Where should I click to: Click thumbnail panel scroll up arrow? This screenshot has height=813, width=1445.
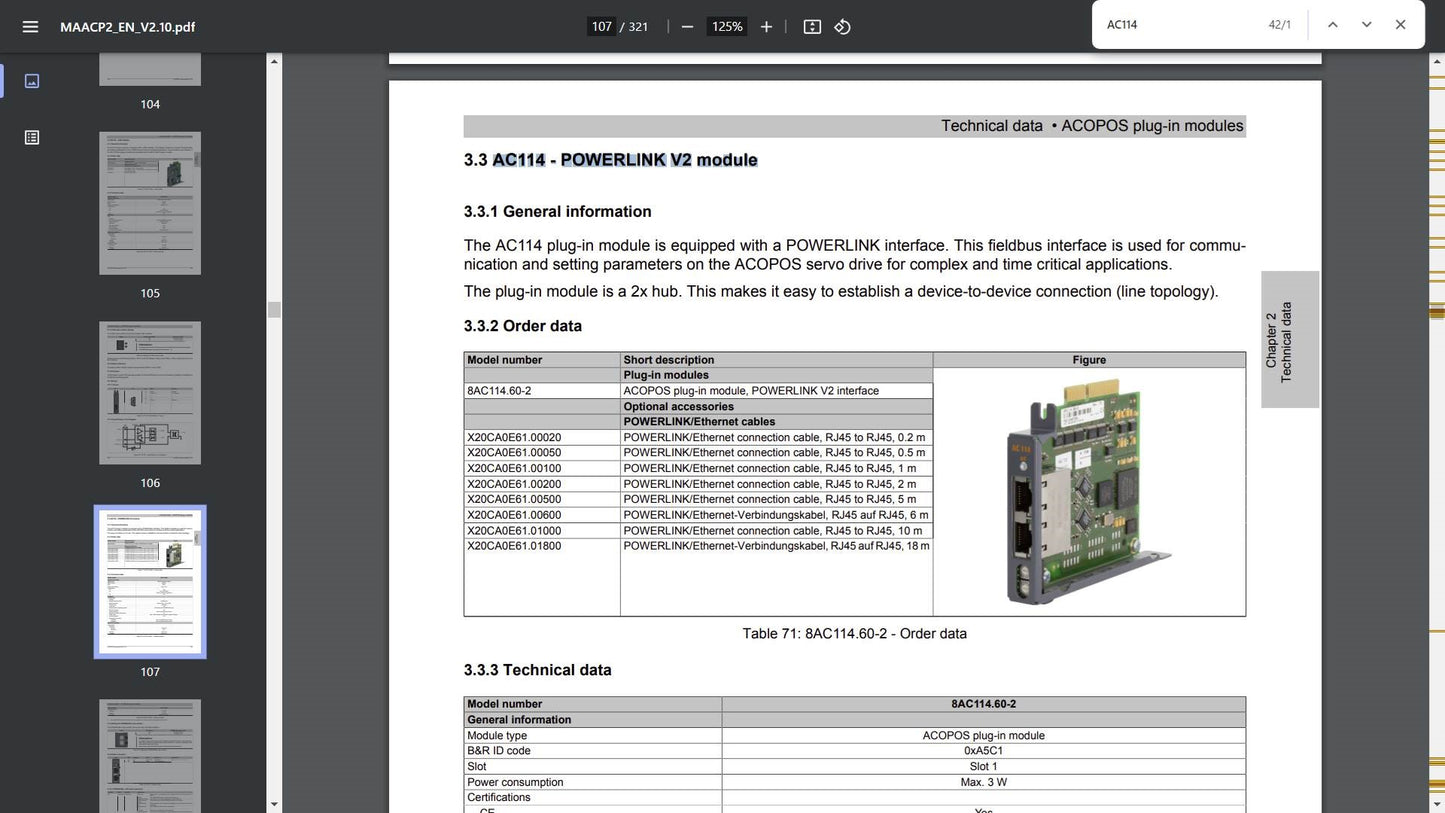pyautogui.click(x=274, y=61)
